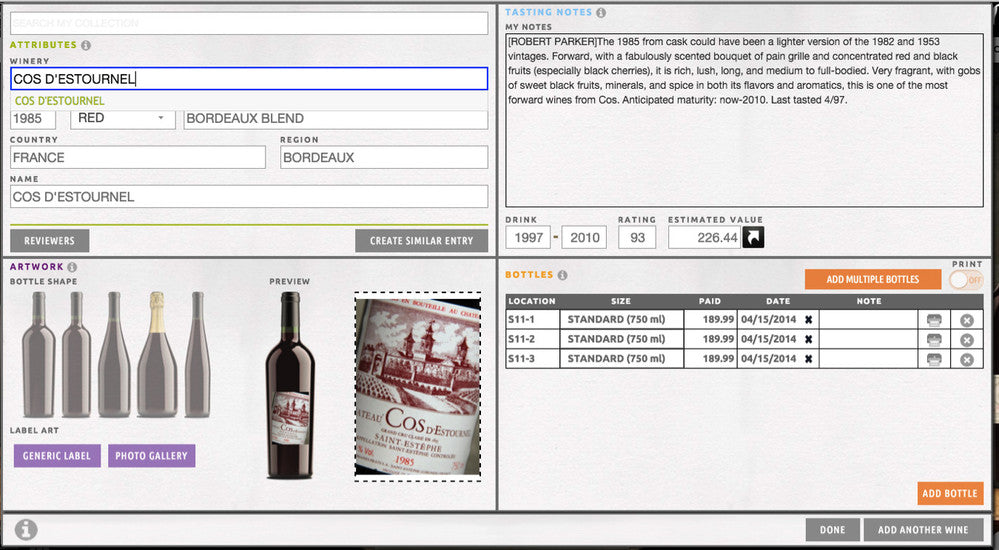Print the label for bottle S11-1
999x550 pixels.
click(x=934, y=320)
